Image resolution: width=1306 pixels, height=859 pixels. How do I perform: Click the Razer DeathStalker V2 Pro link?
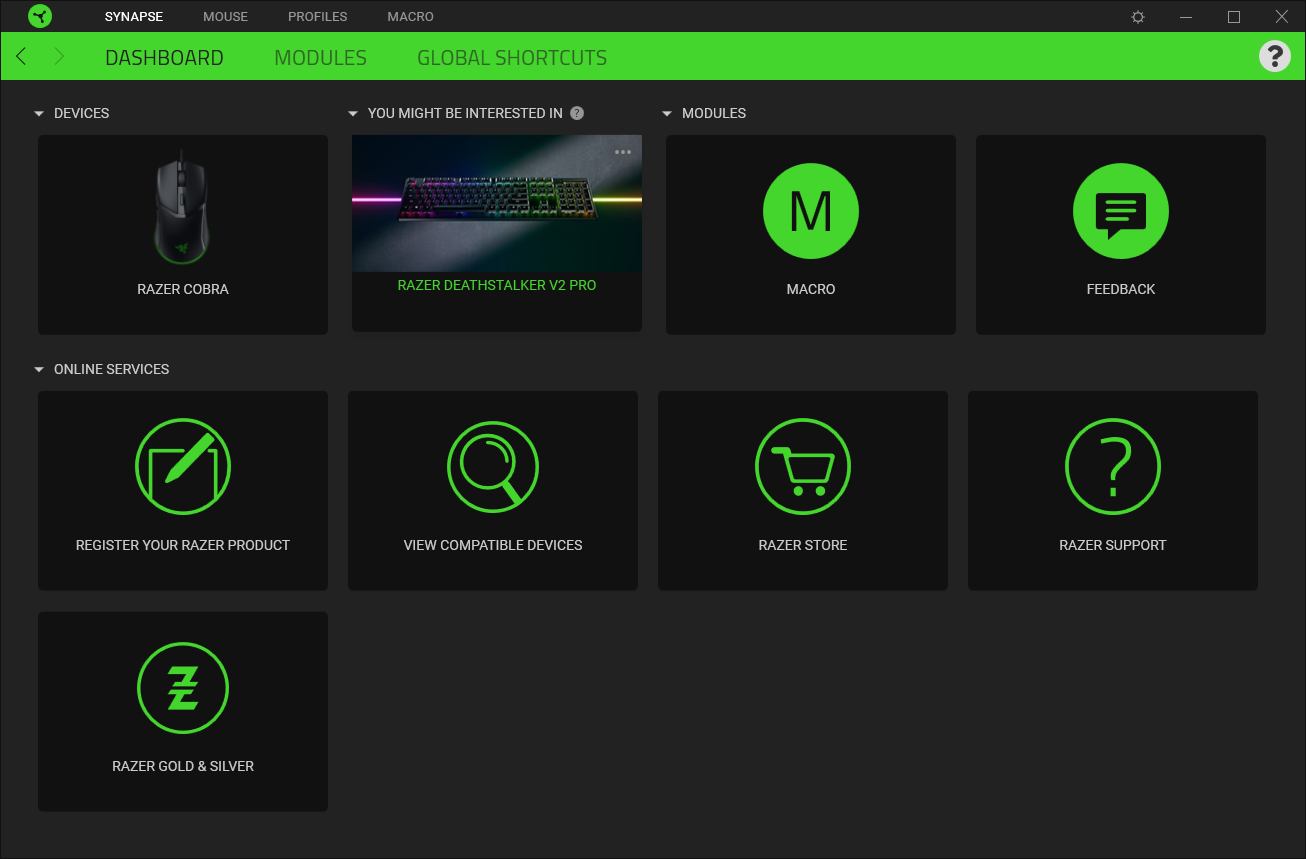tap(497, 285)
